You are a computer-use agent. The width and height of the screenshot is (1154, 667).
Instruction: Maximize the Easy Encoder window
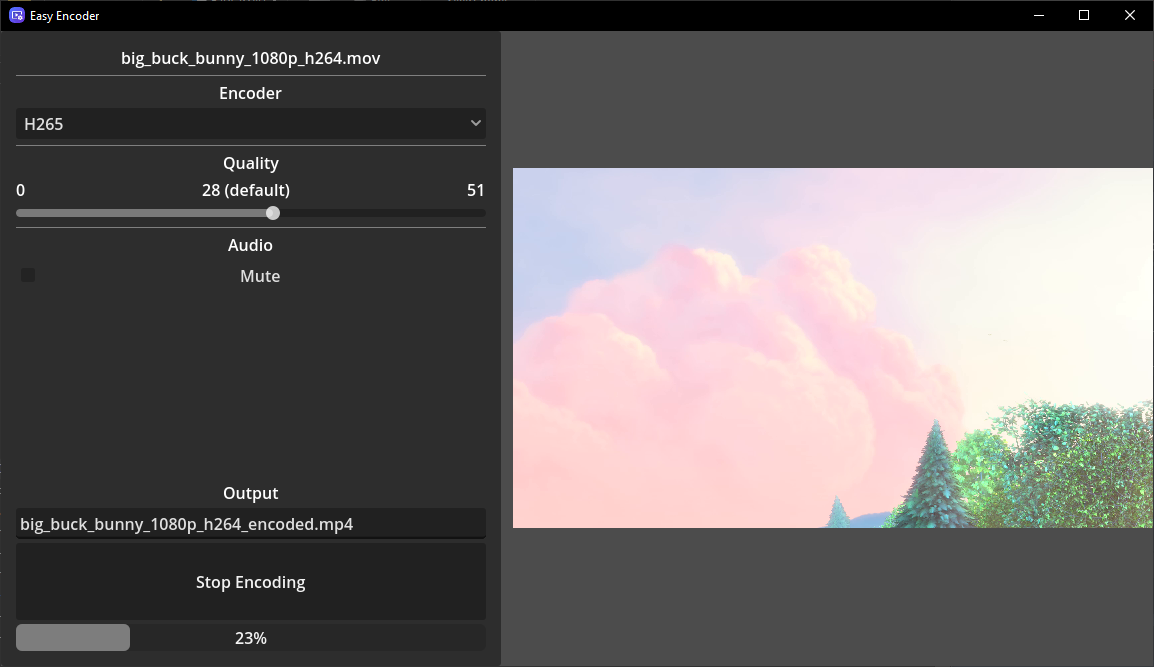[x=1084, y=15]
